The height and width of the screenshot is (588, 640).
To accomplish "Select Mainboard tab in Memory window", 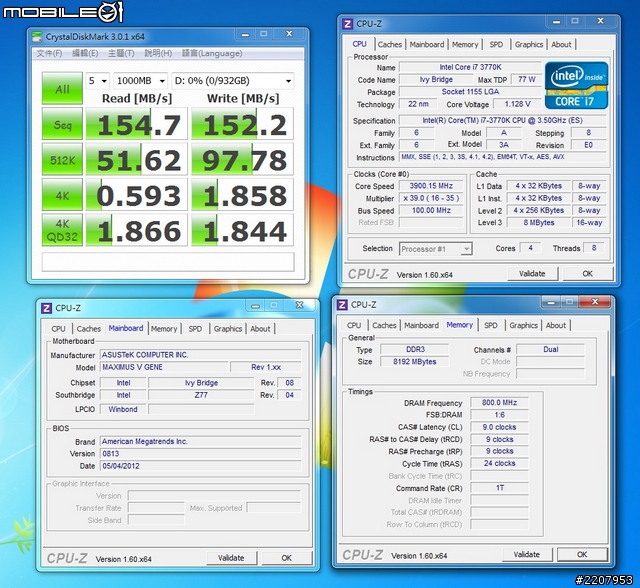I will [x=422, y=325].
